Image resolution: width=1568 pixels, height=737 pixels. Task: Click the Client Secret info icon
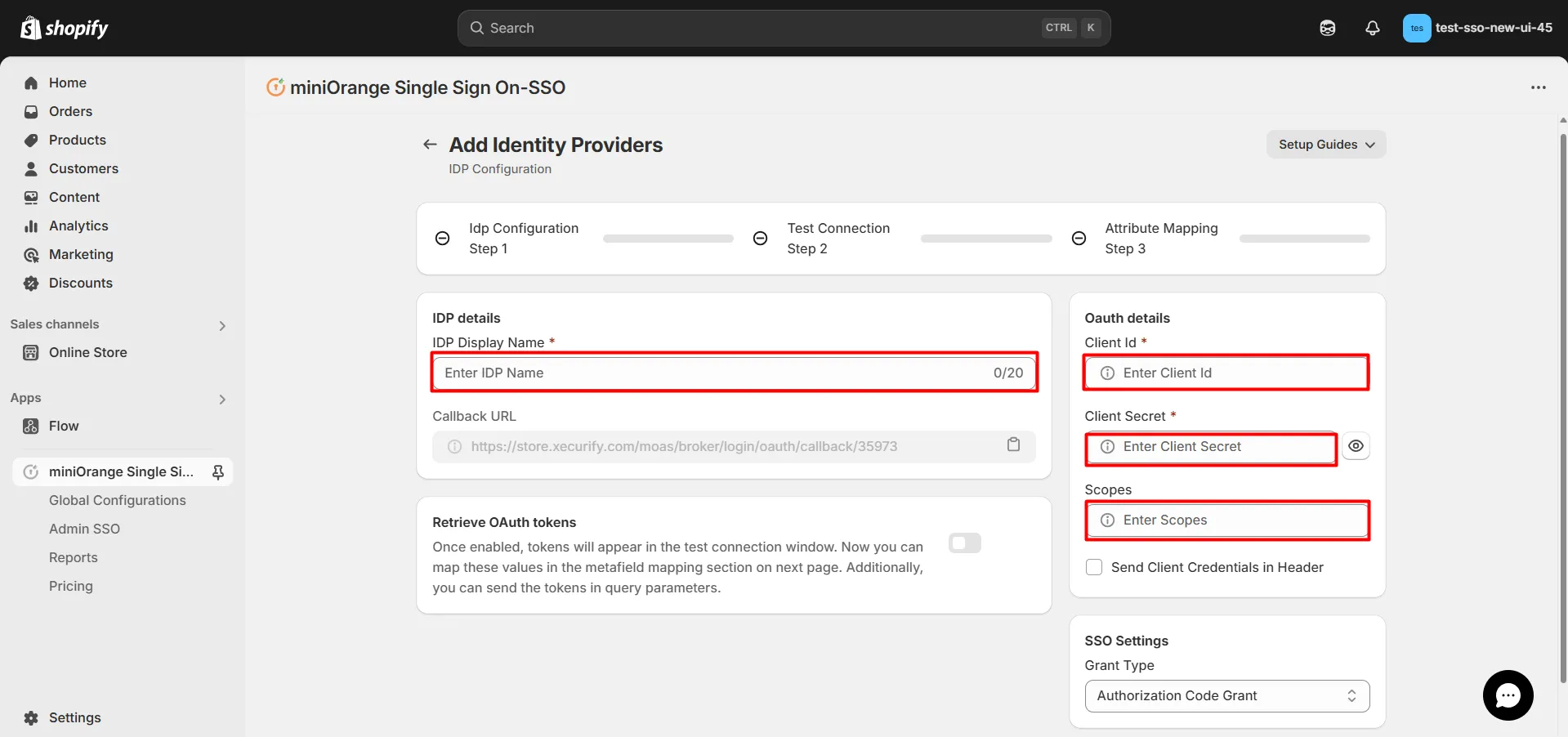coord(1107,446)
